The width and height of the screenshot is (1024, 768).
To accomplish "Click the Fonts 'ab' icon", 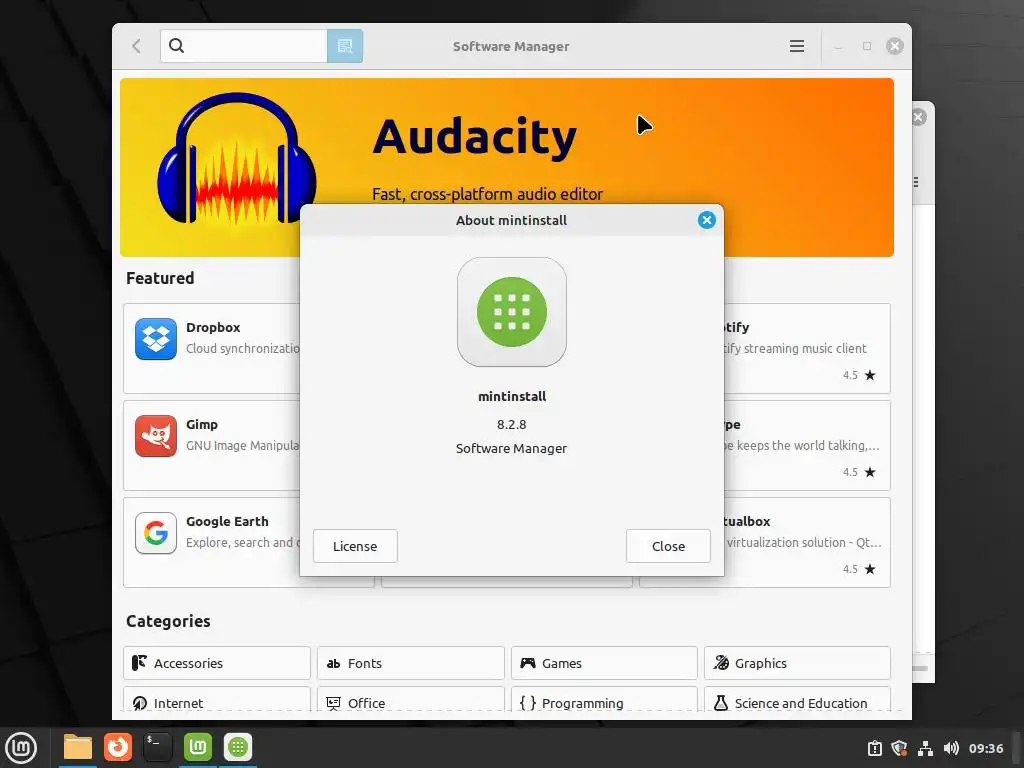I will click(333, 664).
